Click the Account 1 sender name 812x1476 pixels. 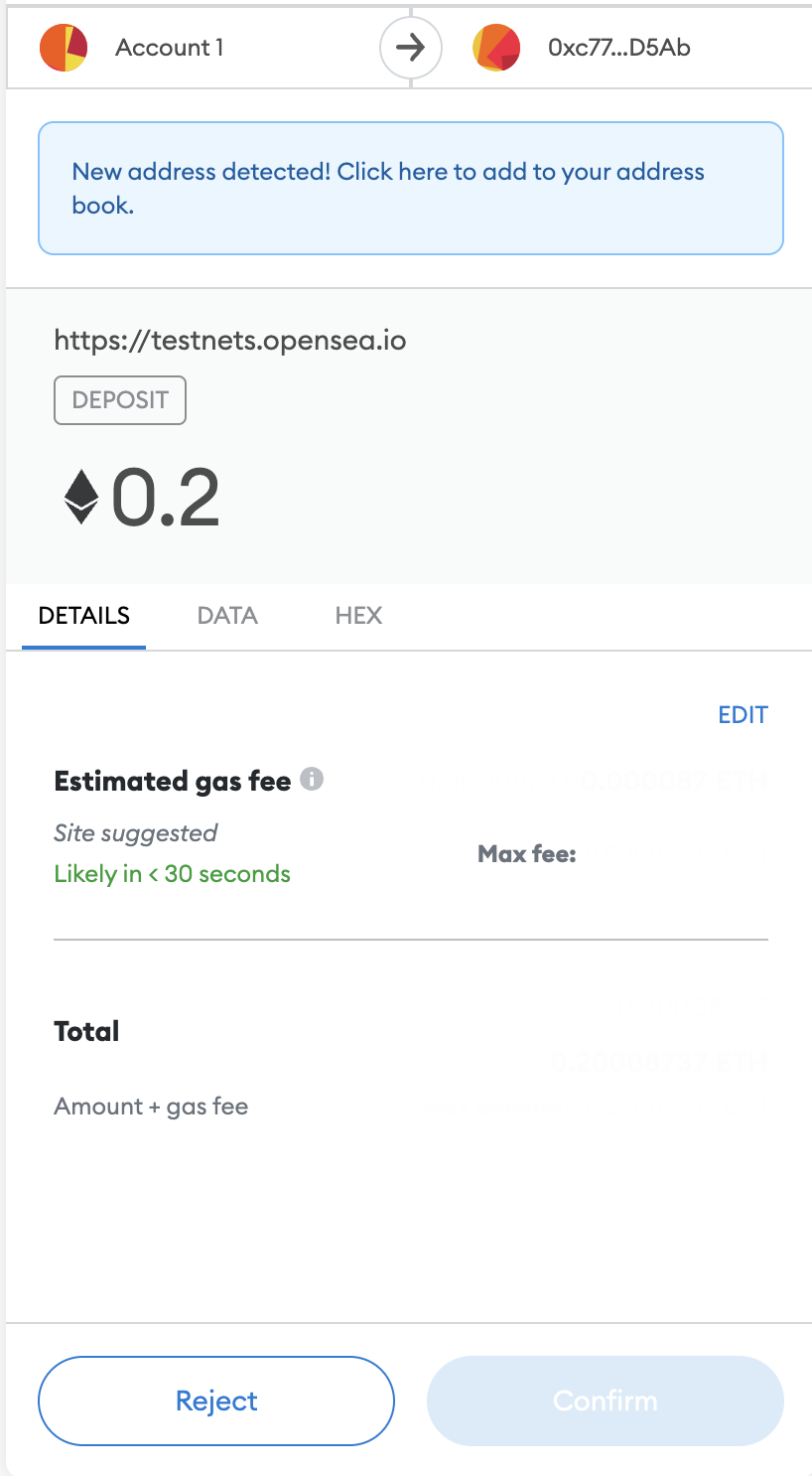(x=170, y=48)
